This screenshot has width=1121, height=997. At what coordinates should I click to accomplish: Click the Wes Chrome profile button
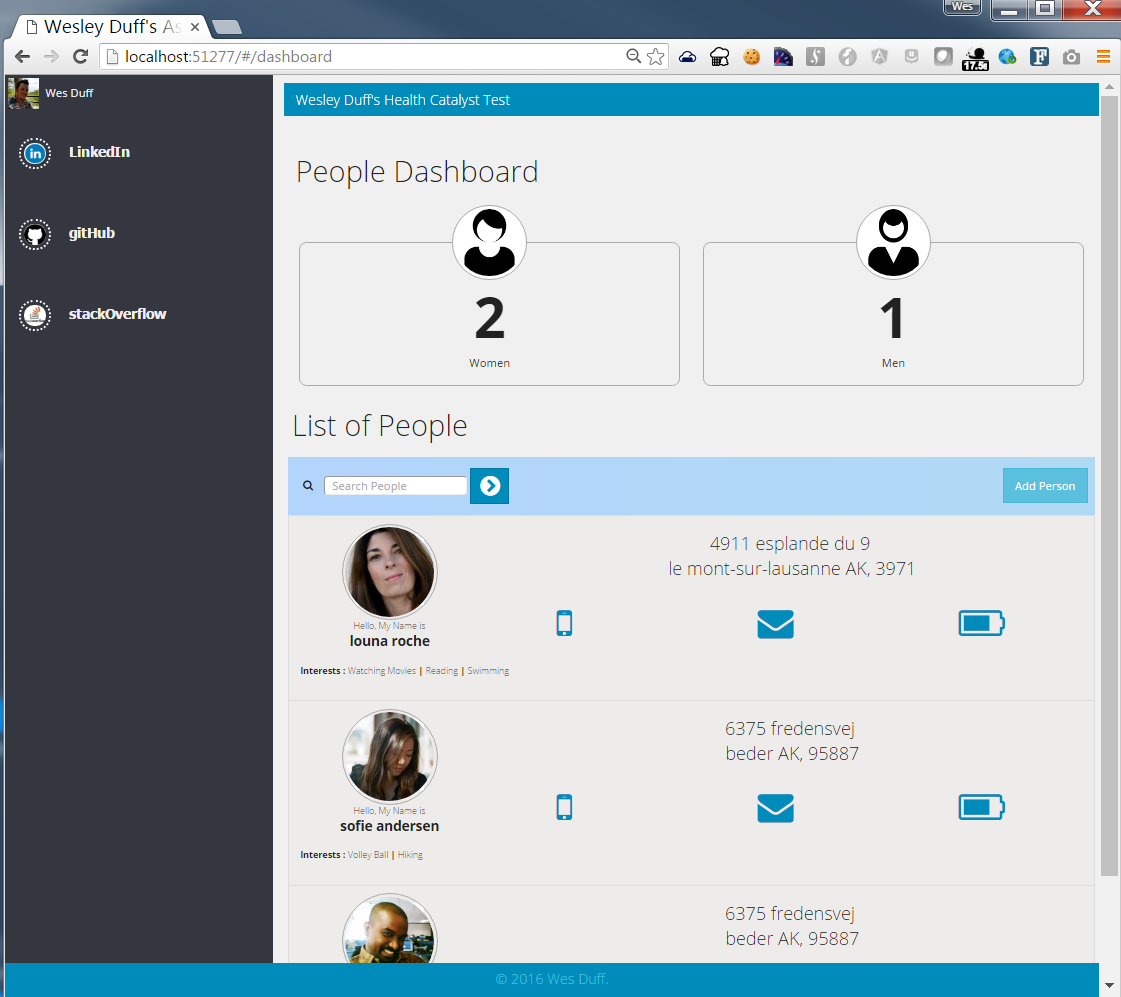[962, 7]
